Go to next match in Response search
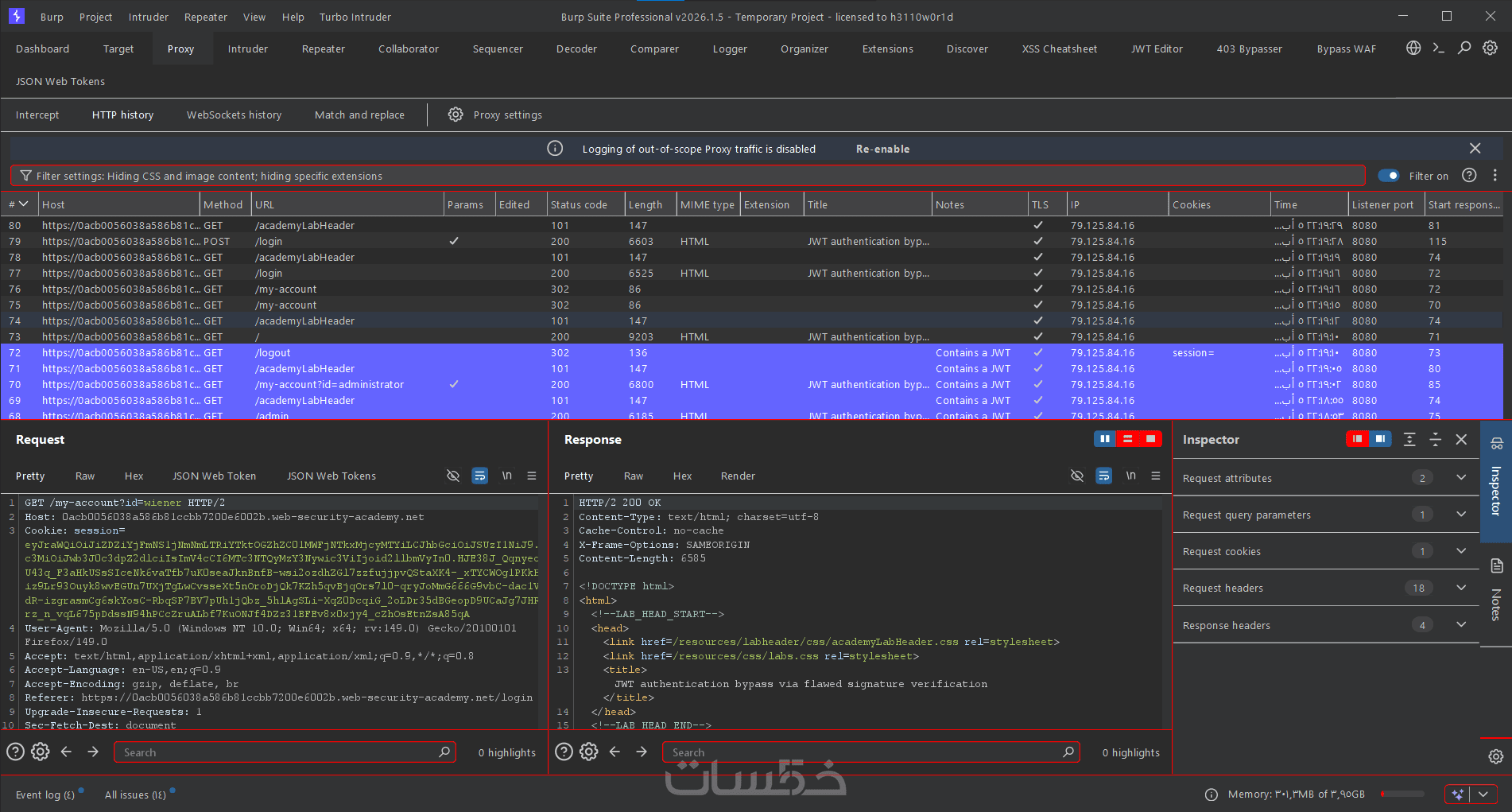Viewport: 1512px width, 812px height. click(642, 752)
